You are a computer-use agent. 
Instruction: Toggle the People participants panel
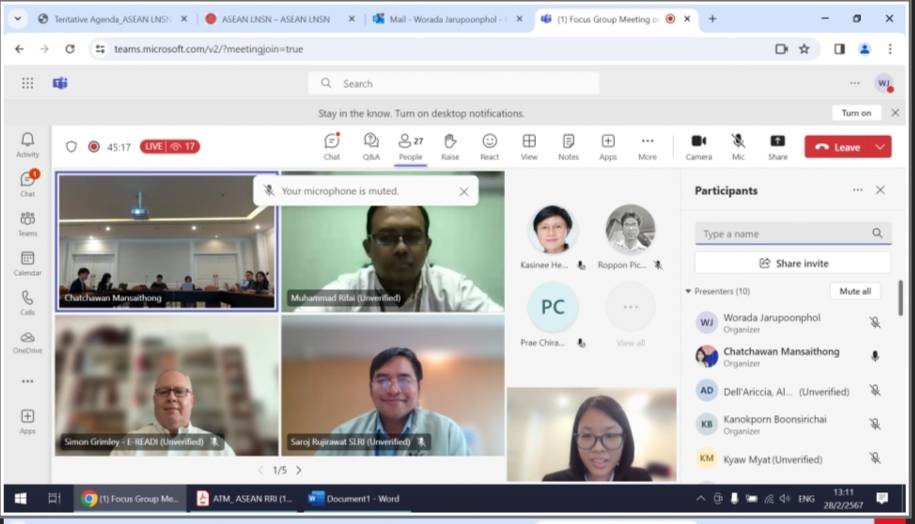tap(410, 146)
